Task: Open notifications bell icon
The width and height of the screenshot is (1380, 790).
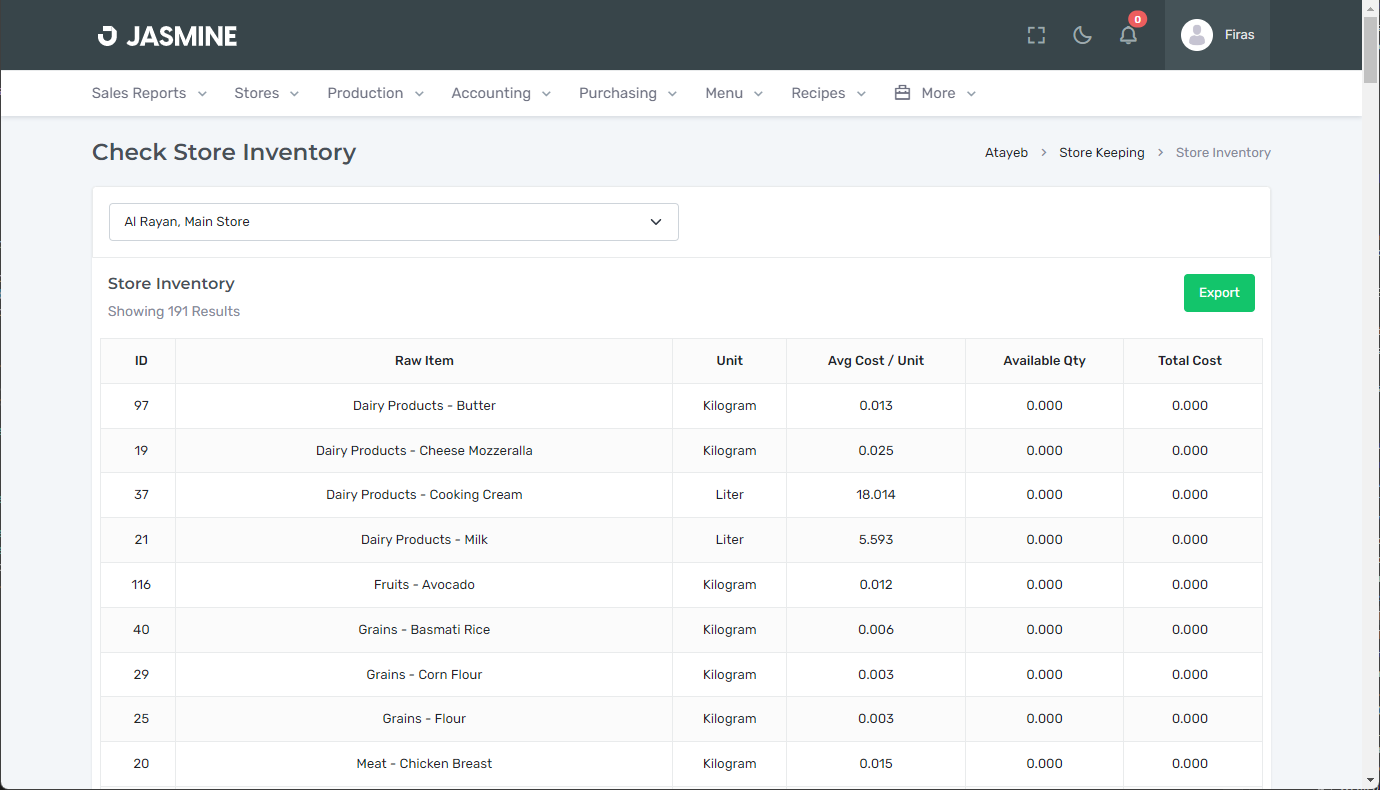Action: (x=1128, y=36)
